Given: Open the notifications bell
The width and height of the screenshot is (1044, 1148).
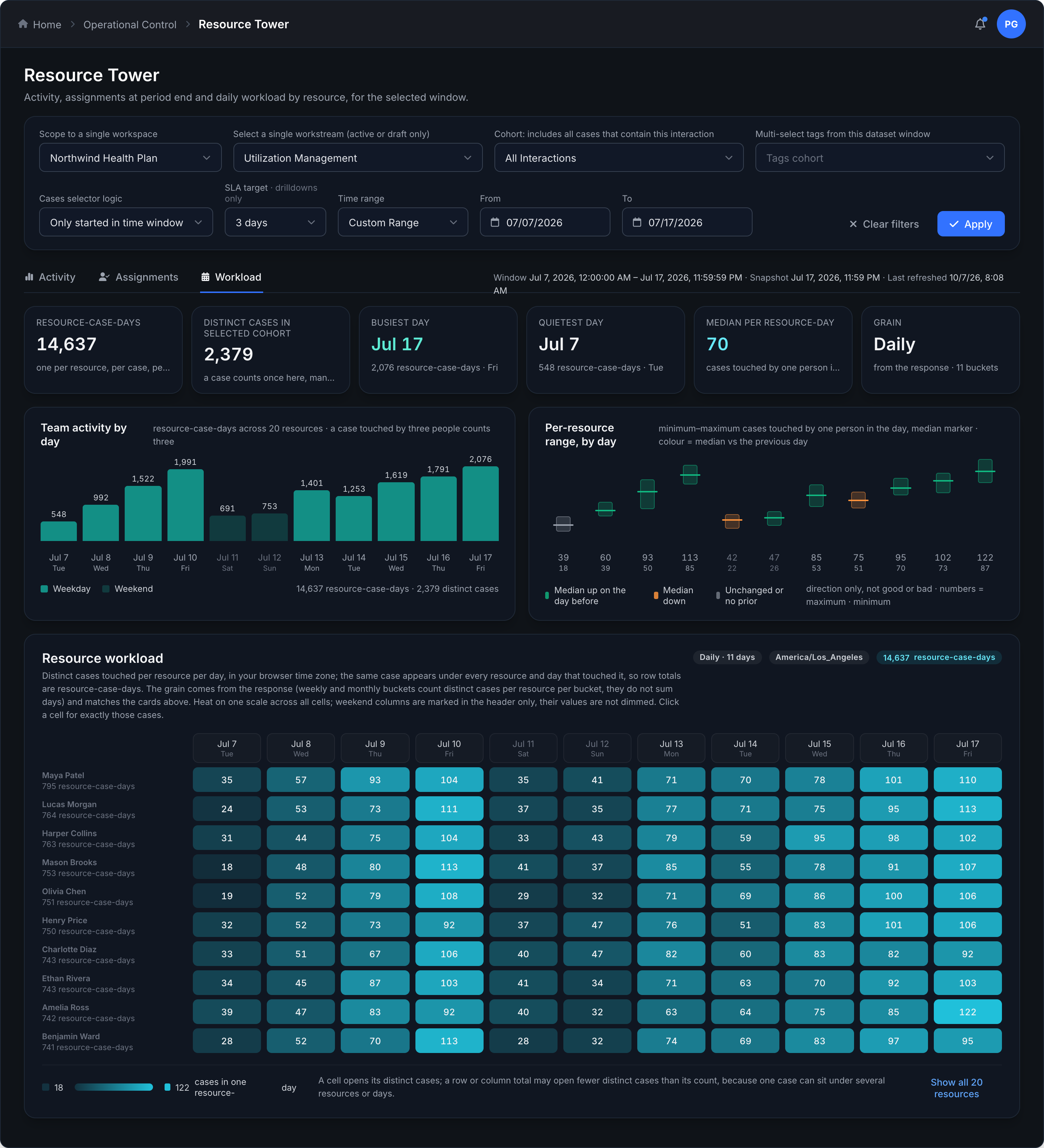Looking at the screenshot, I should click(980, 24).
